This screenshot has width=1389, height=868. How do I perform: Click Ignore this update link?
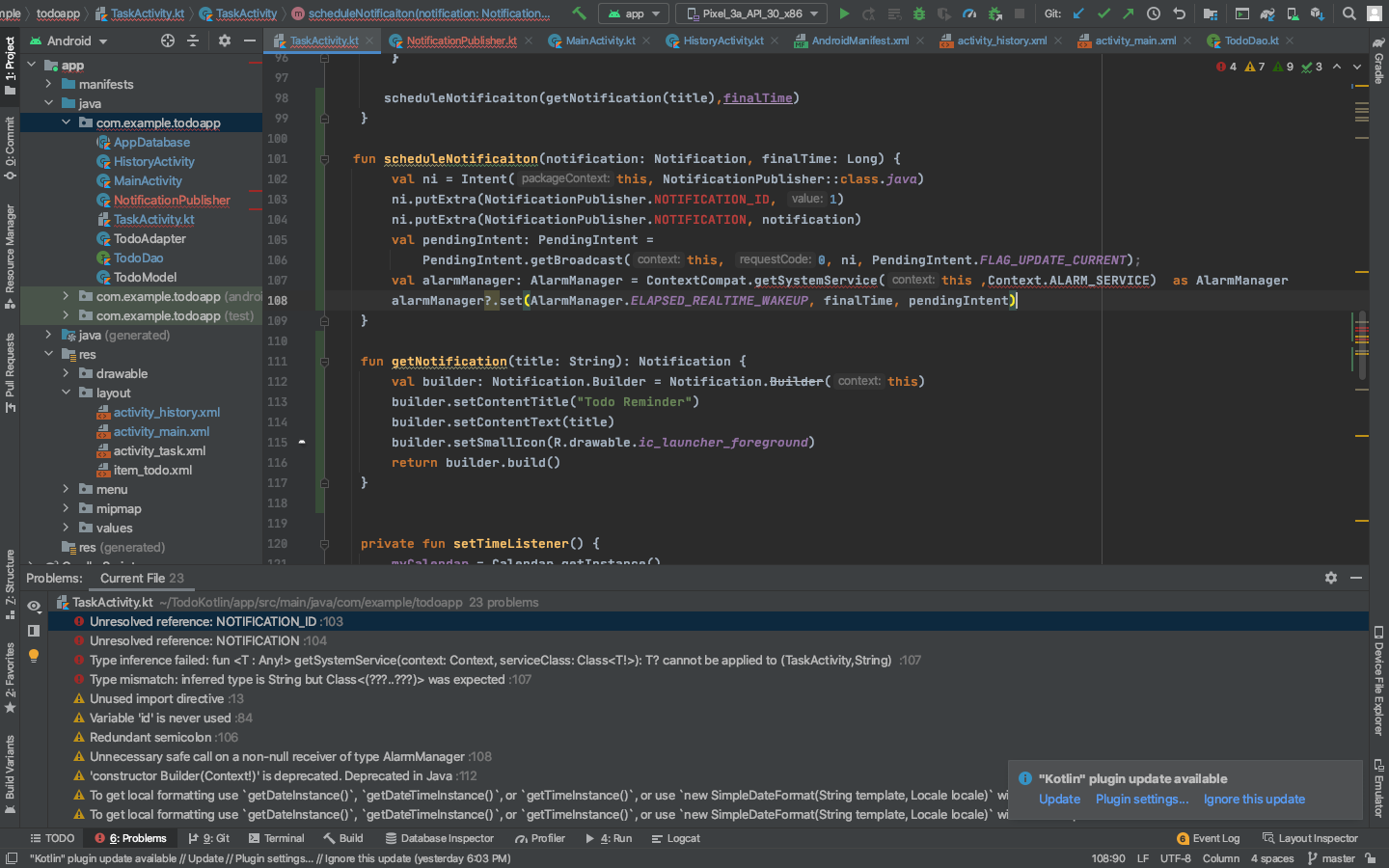tap(1254, 800)
